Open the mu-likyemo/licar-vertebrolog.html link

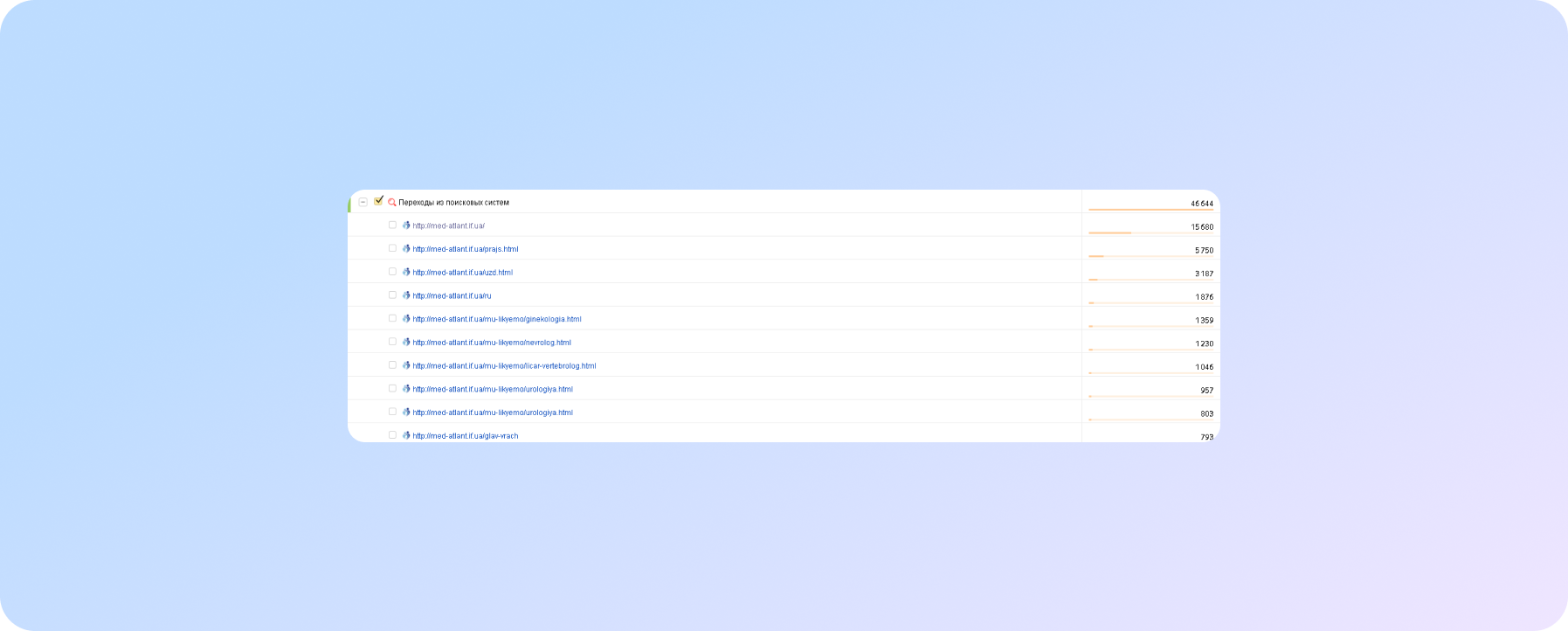pos(504,366)
